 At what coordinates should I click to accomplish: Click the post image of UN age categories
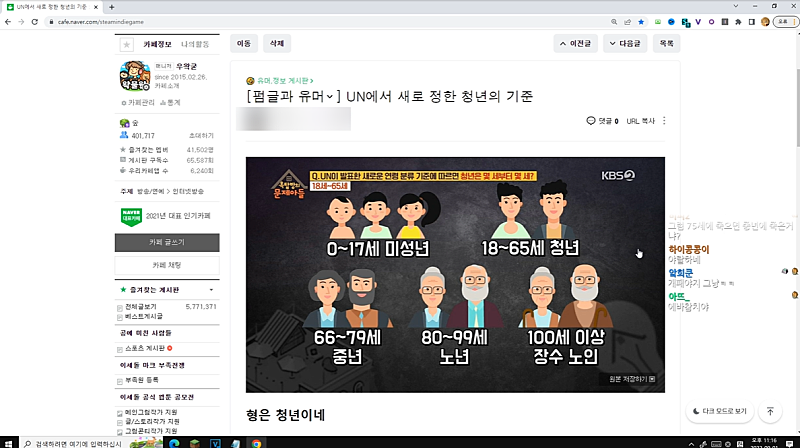tap(455, 275)
